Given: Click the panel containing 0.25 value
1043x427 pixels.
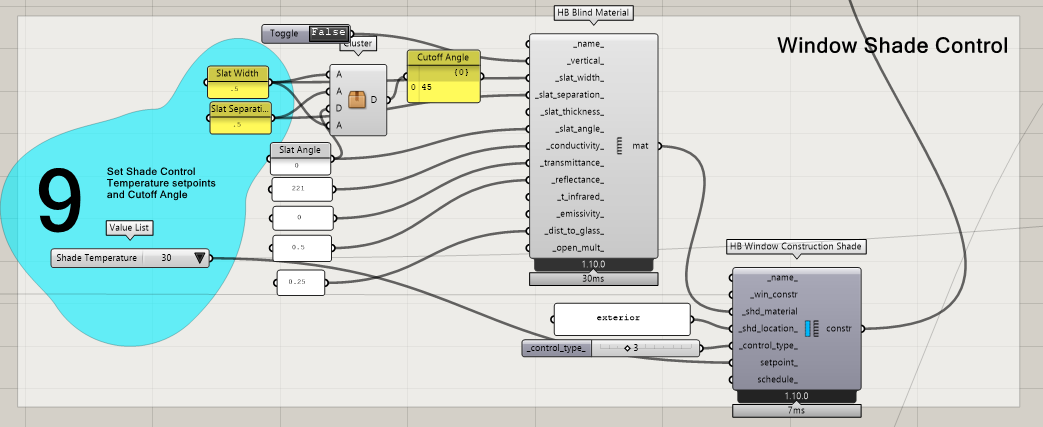Looking at the screenshot, I should [301, 283].
